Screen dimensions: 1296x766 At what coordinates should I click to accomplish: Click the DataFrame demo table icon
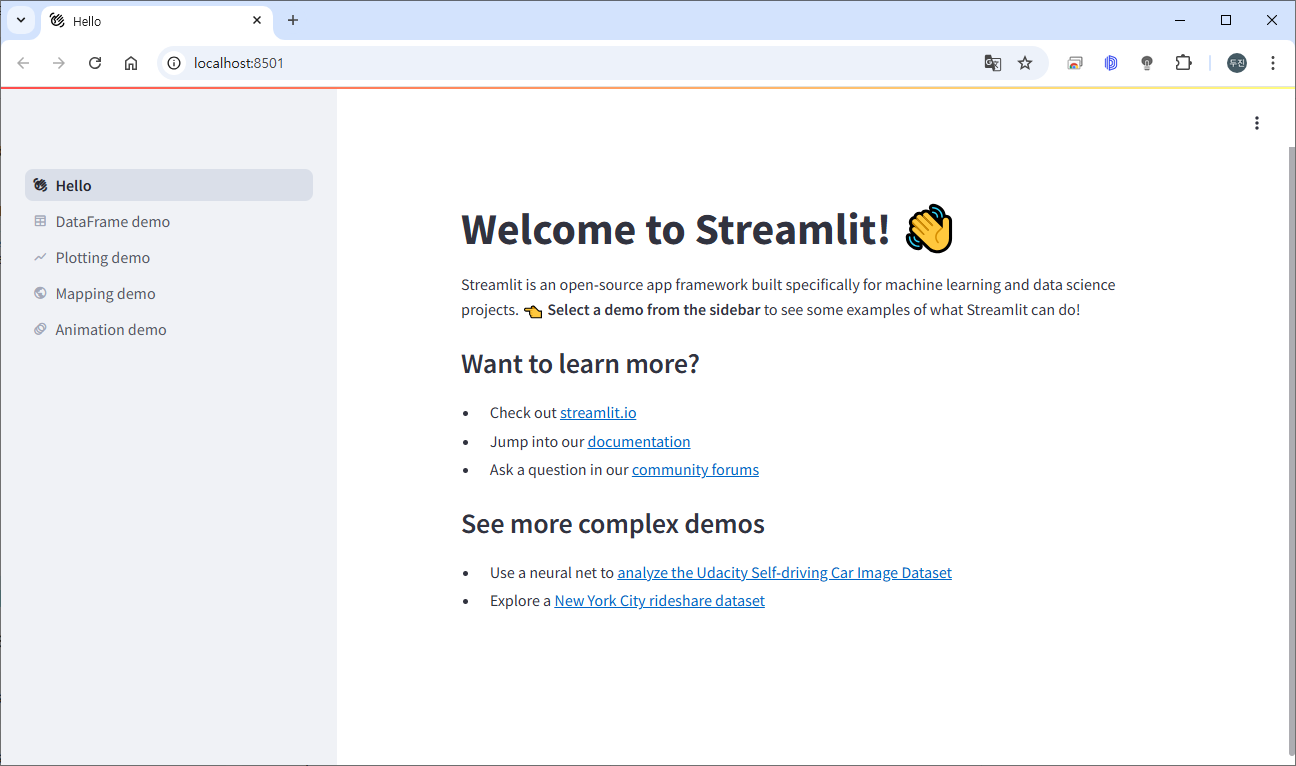click(40, 221)
